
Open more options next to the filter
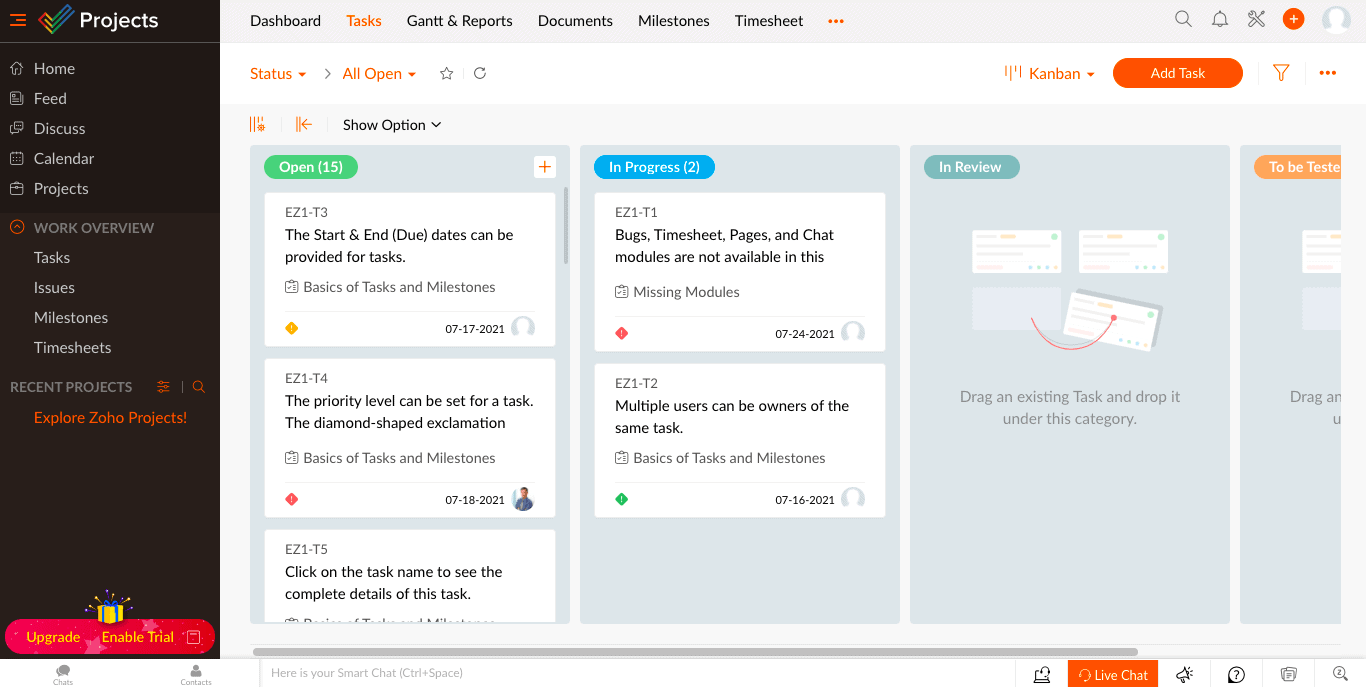(1328, 73)
